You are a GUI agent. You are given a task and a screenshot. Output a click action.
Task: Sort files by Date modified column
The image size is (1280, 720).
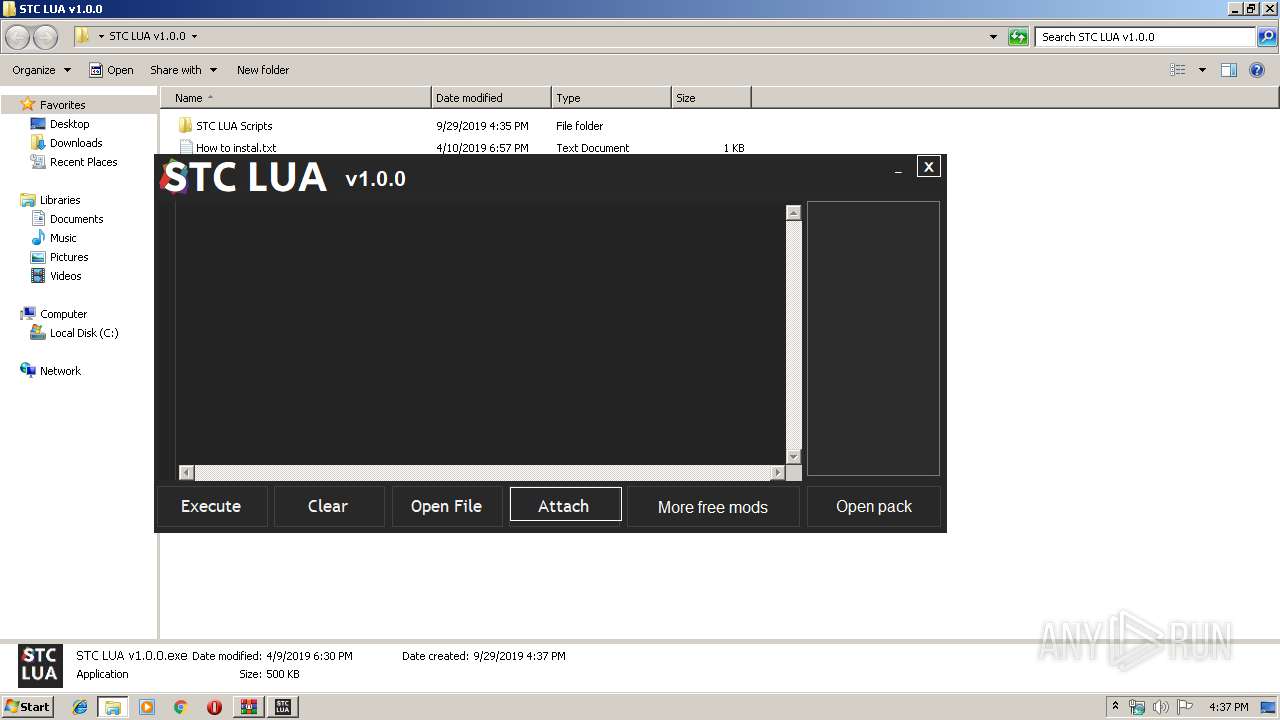[x=491, y=98]
